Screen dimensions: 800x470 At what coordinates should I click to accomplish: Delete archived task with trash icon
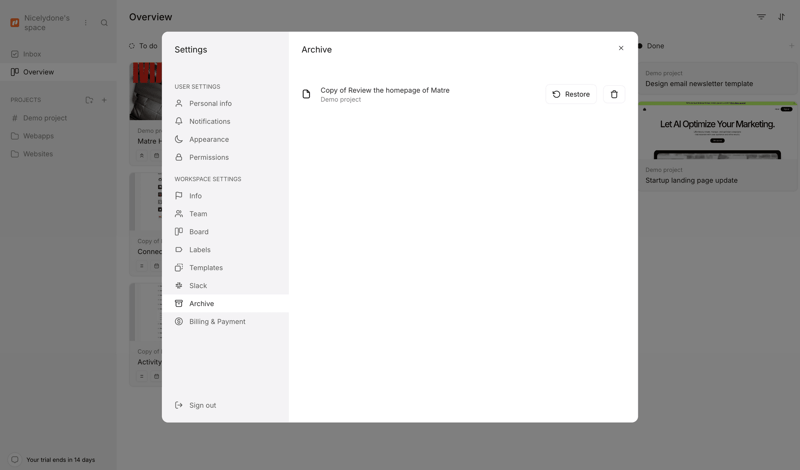pyautogui.click(x=614, y=94)
